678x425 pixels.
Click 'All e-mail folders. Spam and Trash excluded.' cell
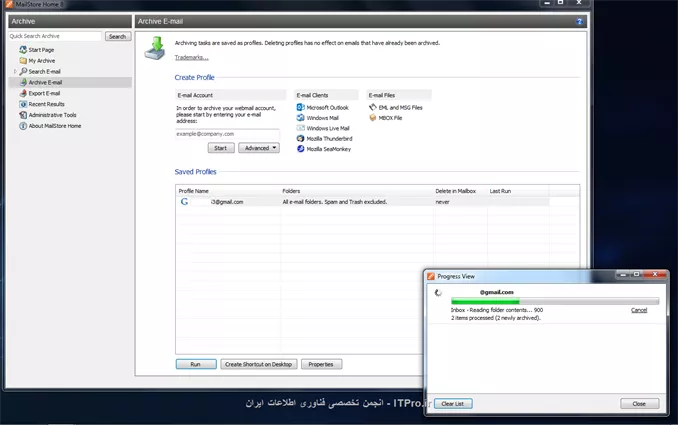click(335, 202)
